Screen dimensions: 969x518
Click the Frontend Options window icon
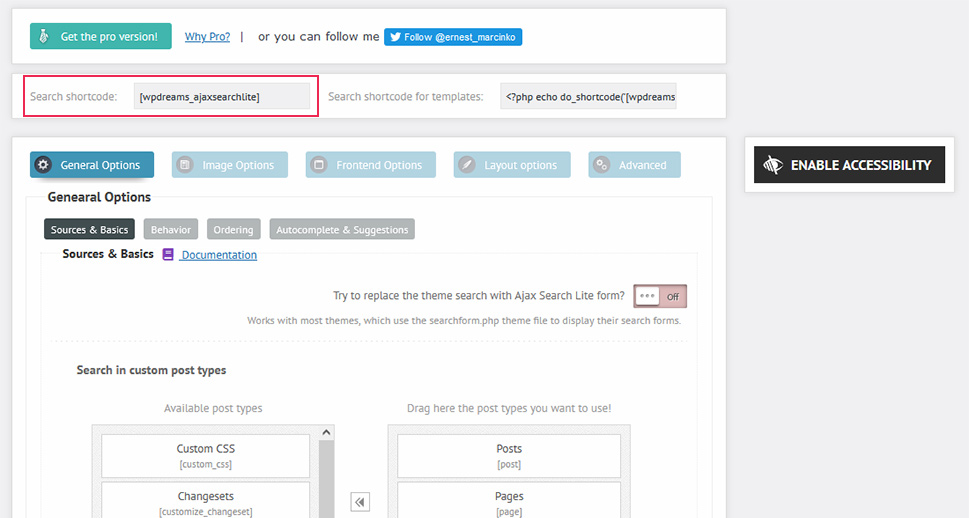[319, 164]
